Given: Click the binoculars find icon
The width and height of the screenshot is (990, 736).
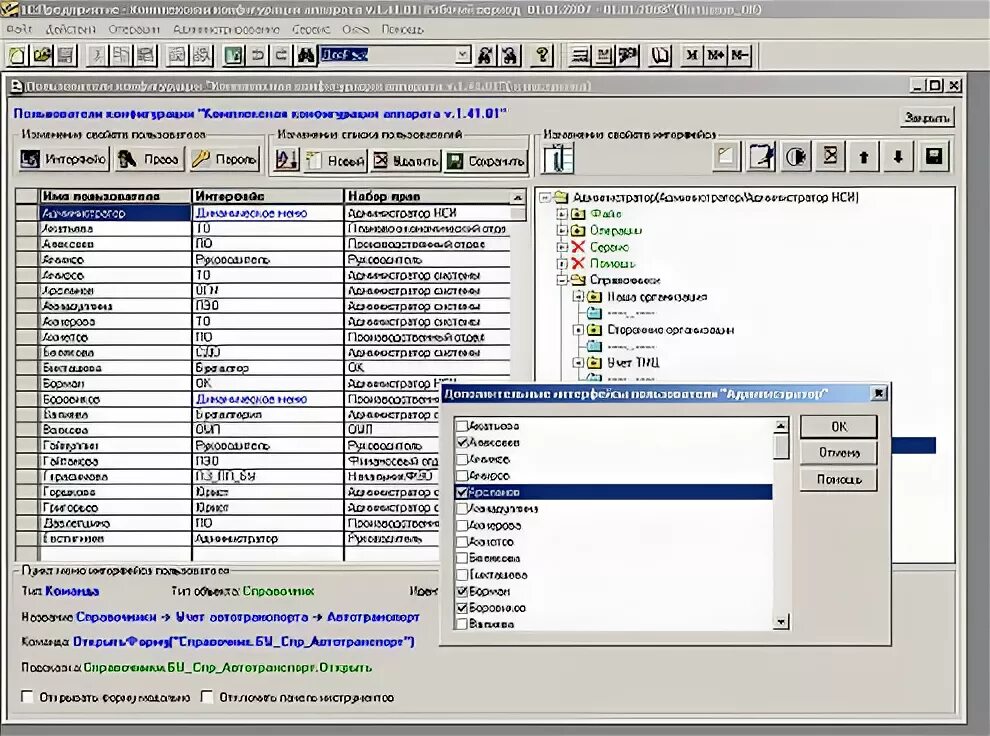Looking at the screenshot, I should 306,56.
